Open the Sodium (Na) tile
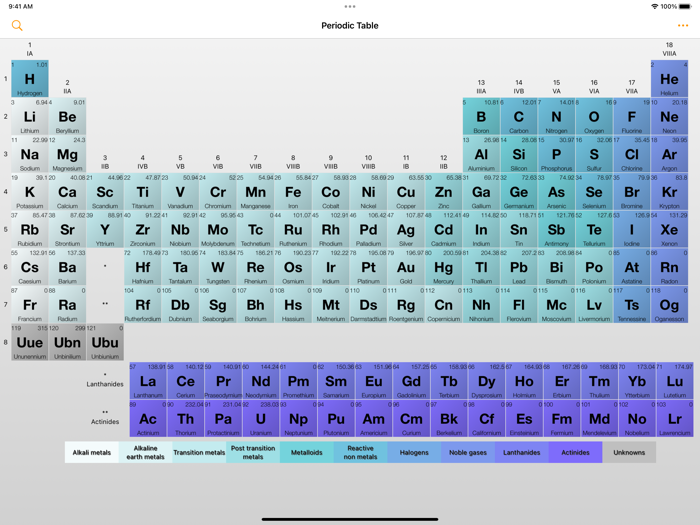 pos(30,154)
